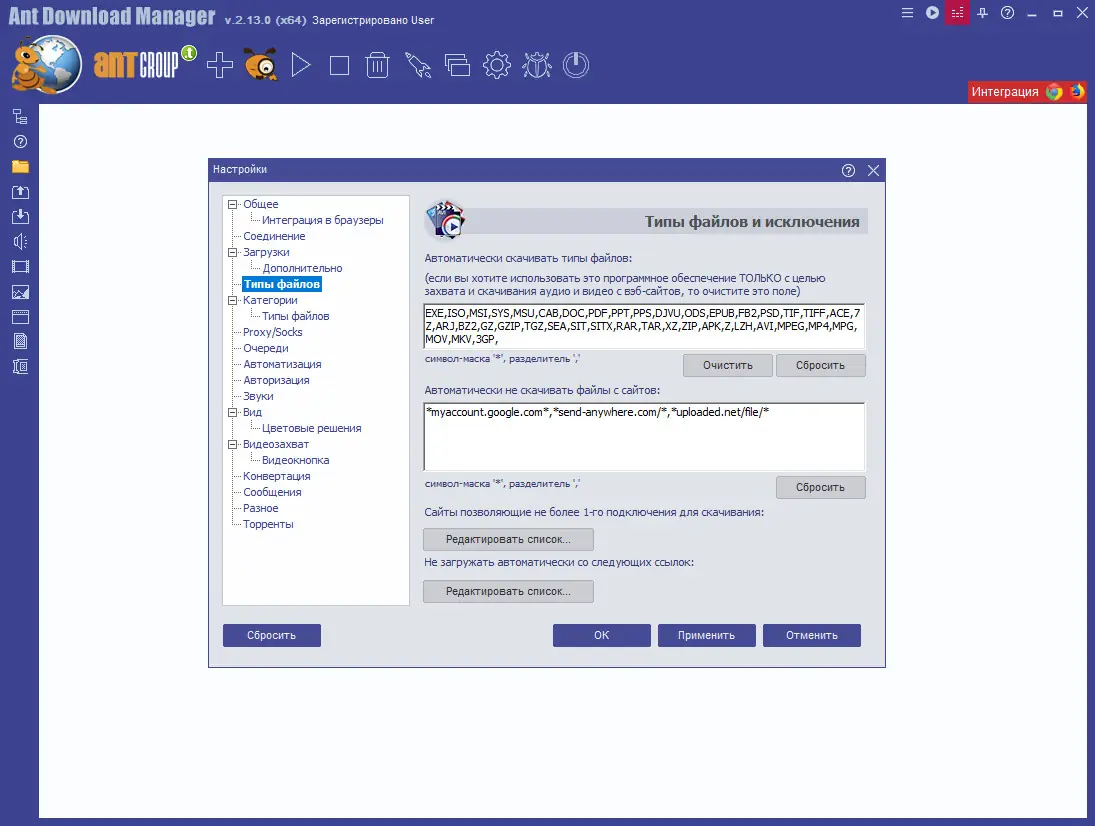Screen dimensions: 1095x826
Task: Select the Proxy/Socks settings page
Action: pos(272,331)
